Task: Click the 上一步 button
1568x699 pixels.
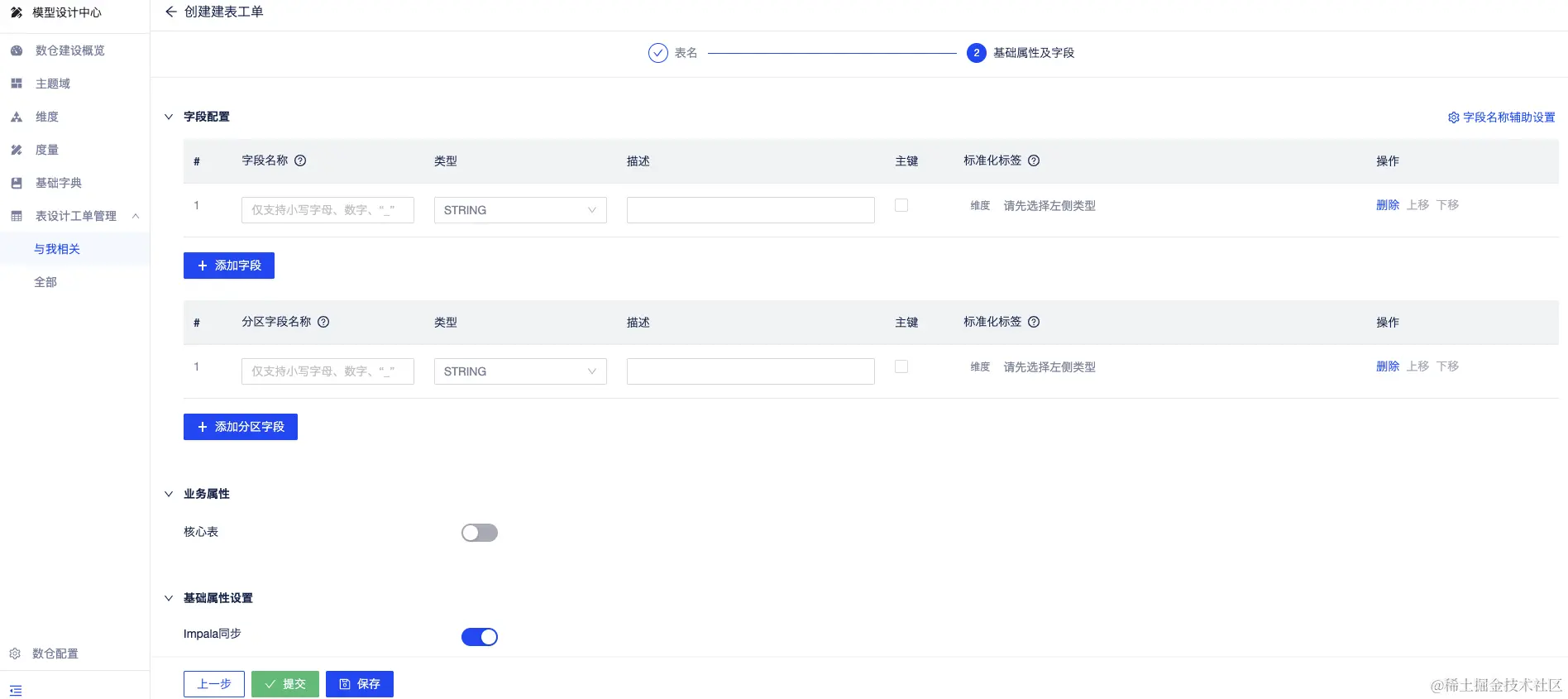Action: click(214, 684)
